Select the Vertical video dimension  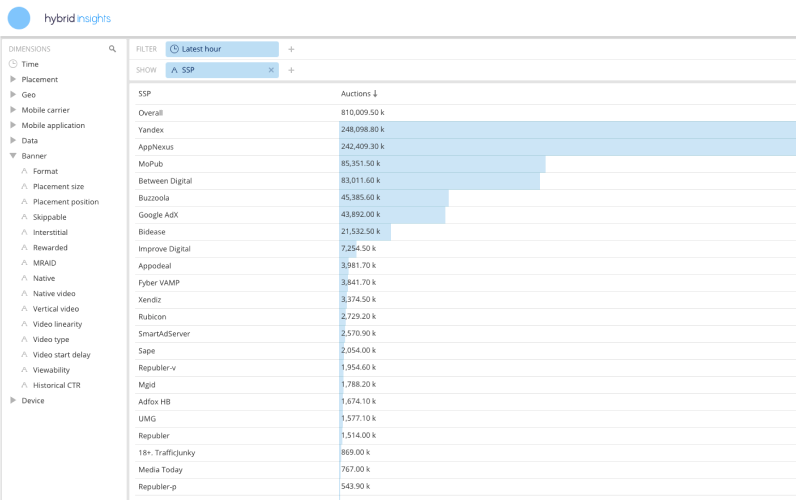coord(56,309)
